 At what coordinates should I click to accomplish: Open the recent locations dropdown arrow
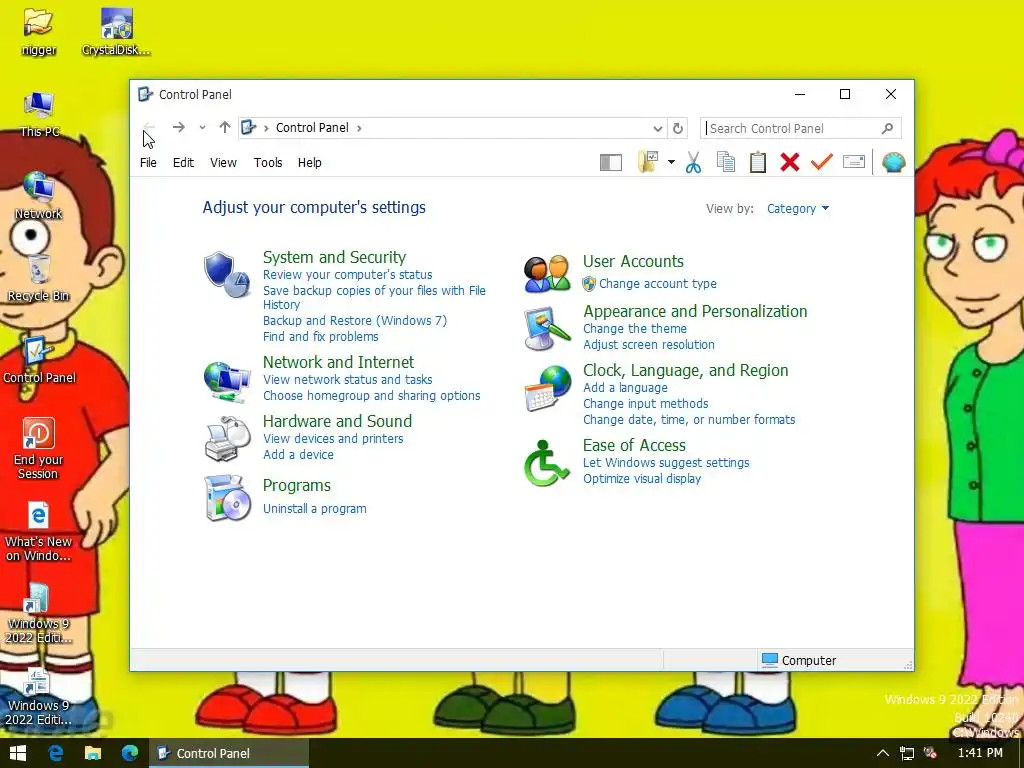[202, 127]
